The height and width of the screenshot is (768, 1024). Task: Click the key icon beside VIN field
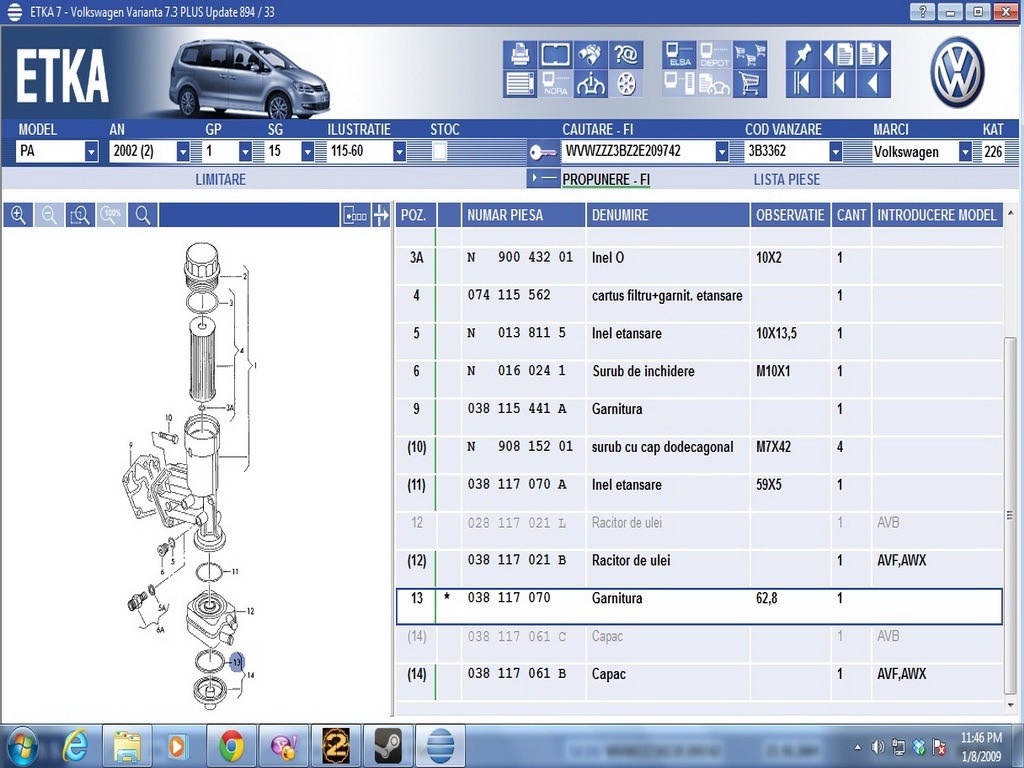(543, 152)
